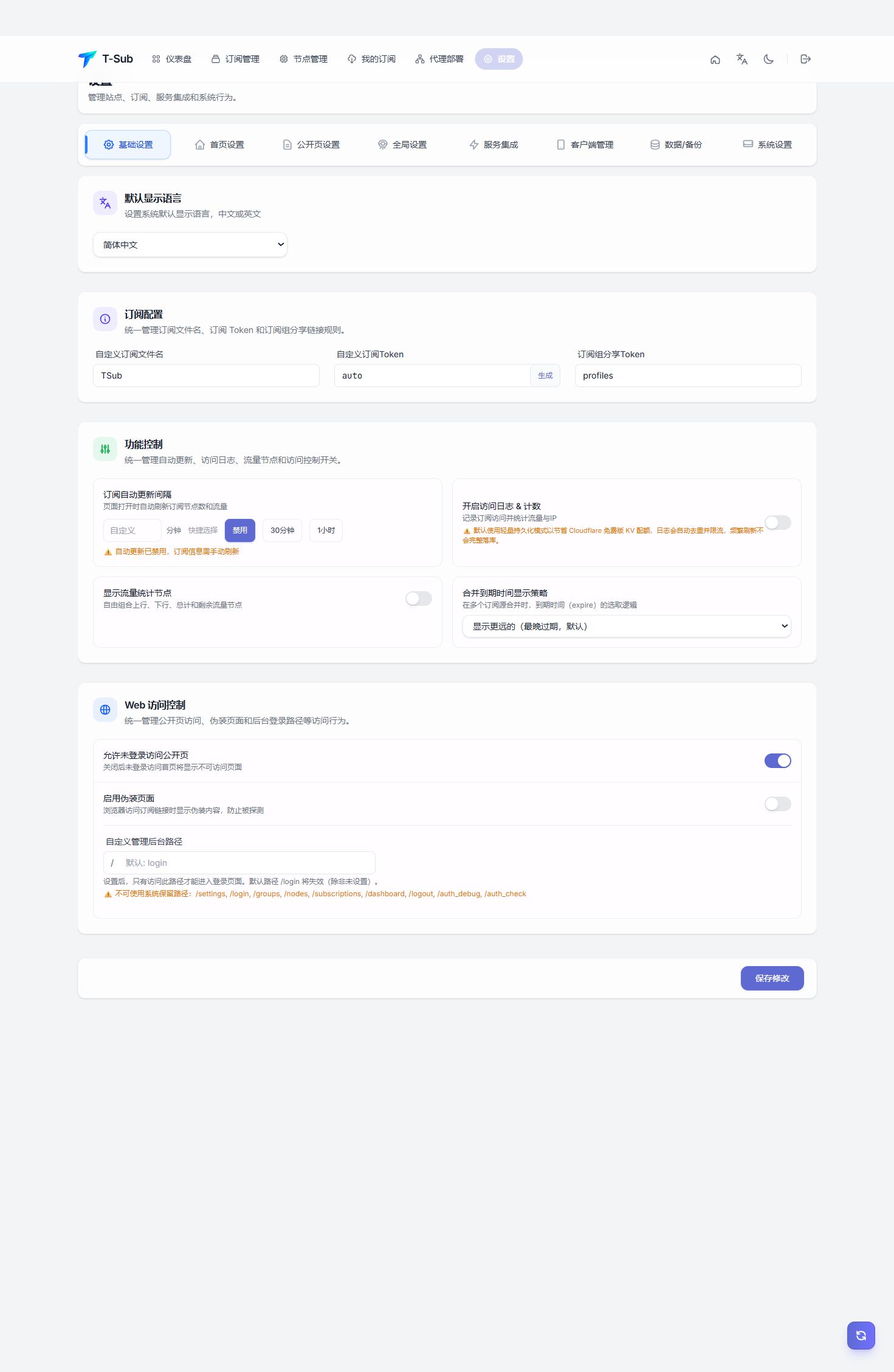Toggle 显示流量统计节点 switch
The width and height of the screenshot is (894, 1372).
point(419,599)
